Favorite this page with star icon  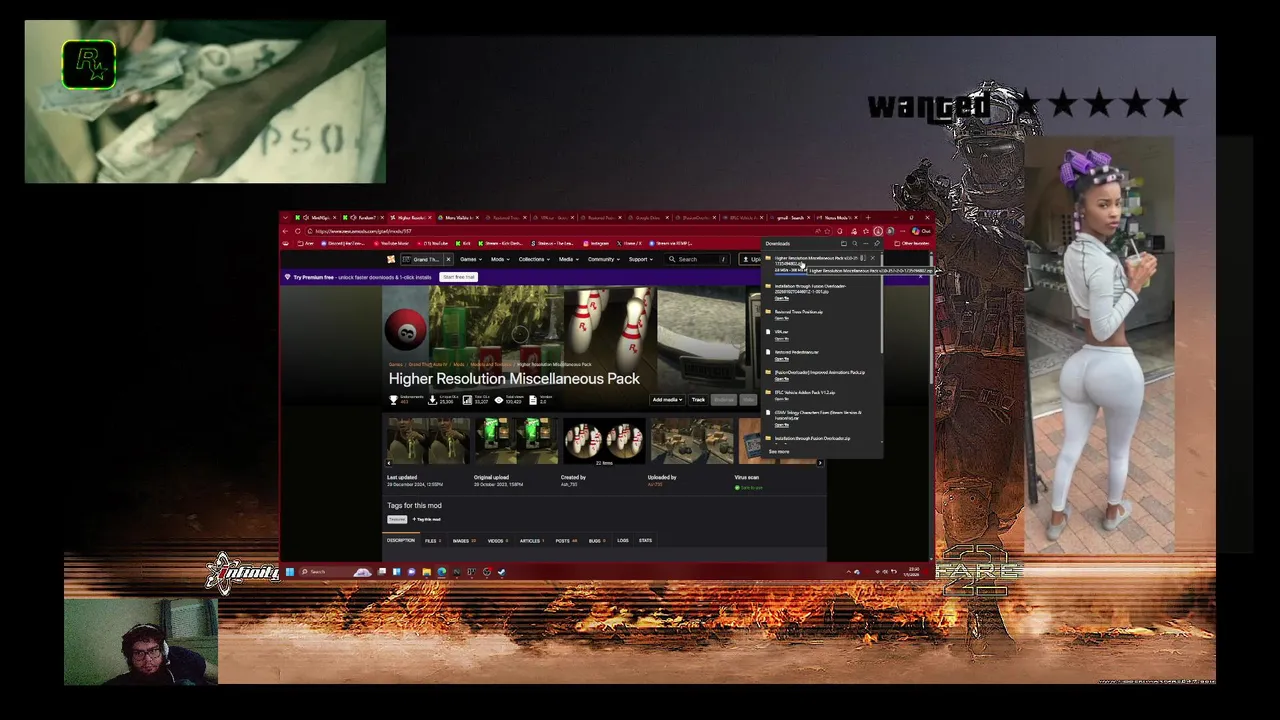point(827,231)
